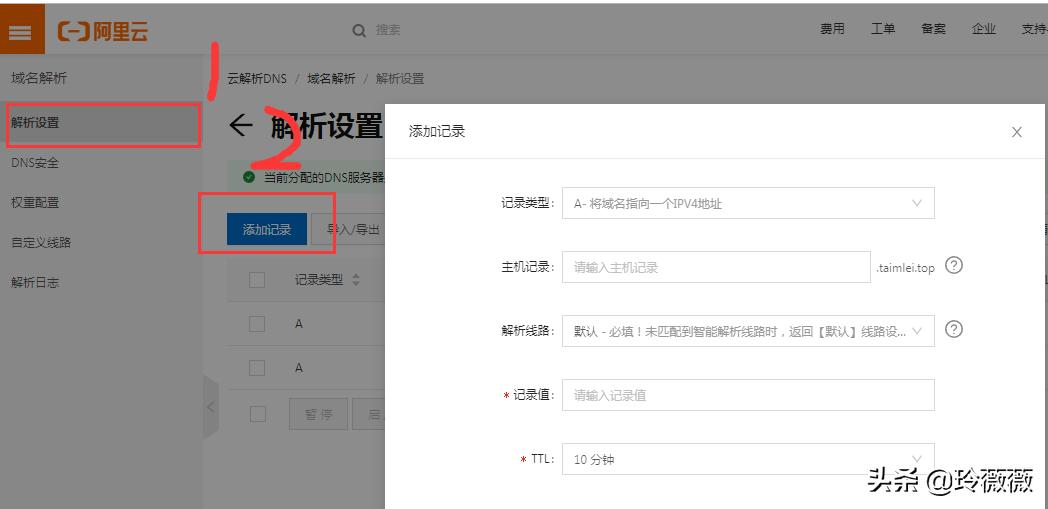Open the hamburger menu in the header
The image size is (1048, 509).
click(x=21, y=31)
